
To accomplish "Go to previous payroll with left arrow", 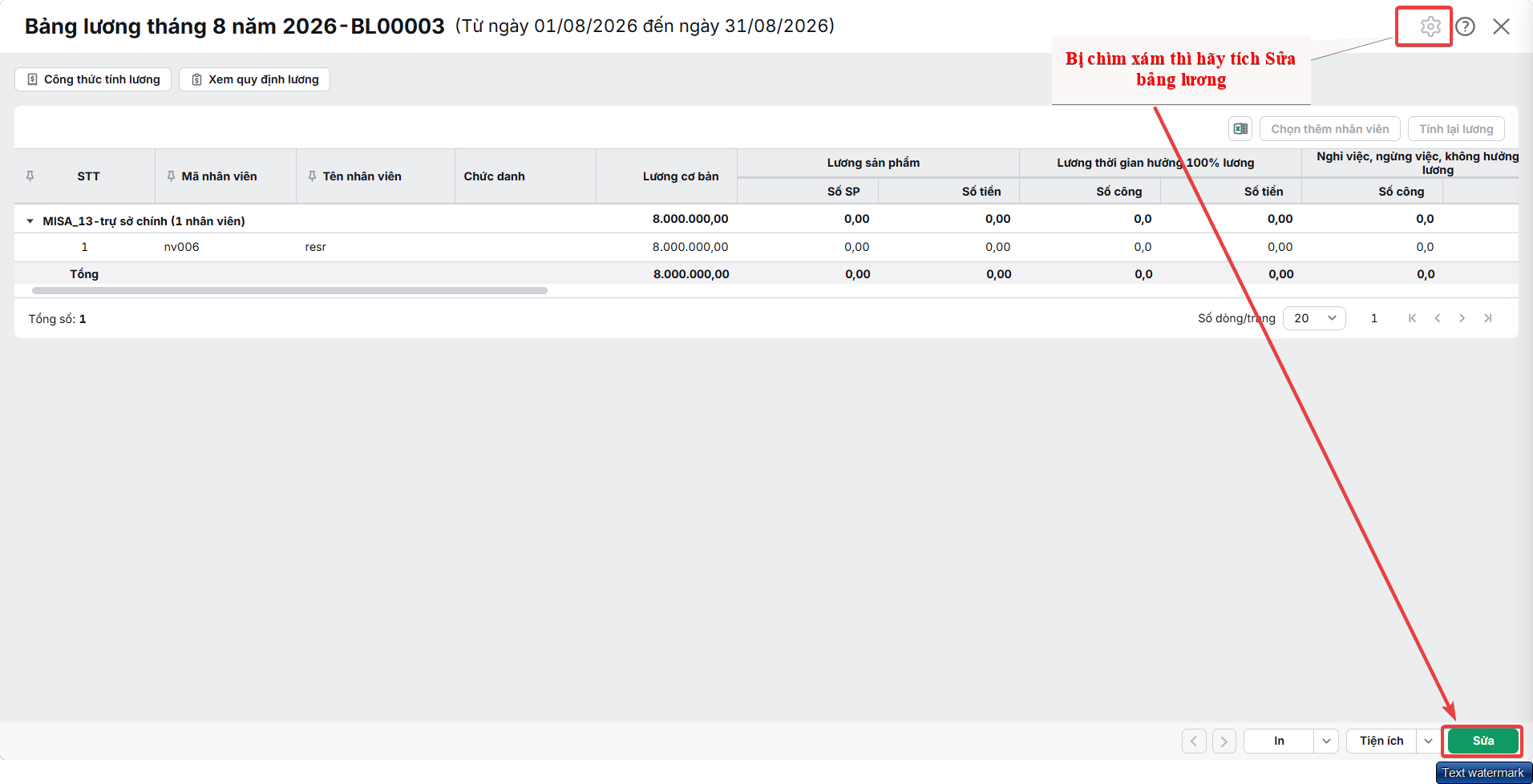I will pos(1194,742).
